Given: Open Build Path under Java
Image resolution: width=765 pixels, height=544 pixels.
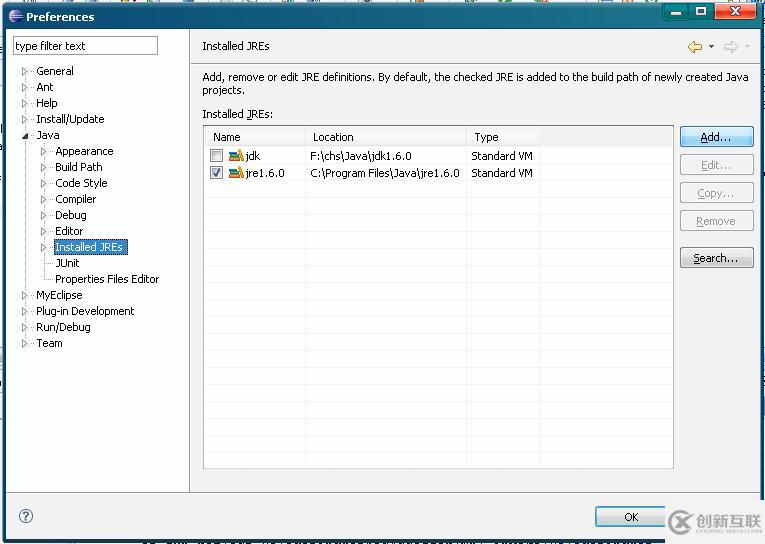Looking at the screenshot, I should (x=79, y=167).
